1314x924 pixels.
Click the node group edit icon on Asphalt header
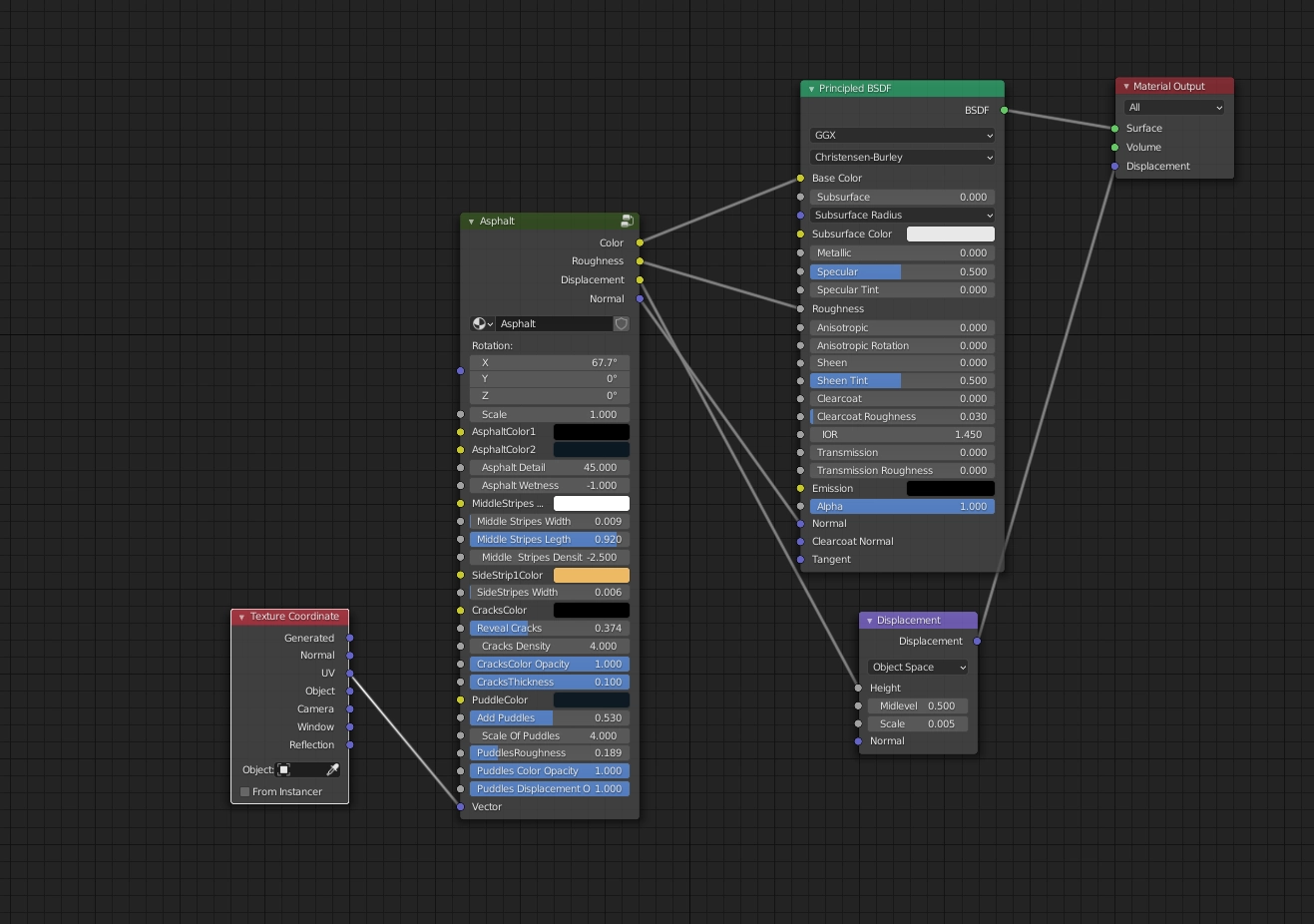pyautogui.click(x=627, y=221)
